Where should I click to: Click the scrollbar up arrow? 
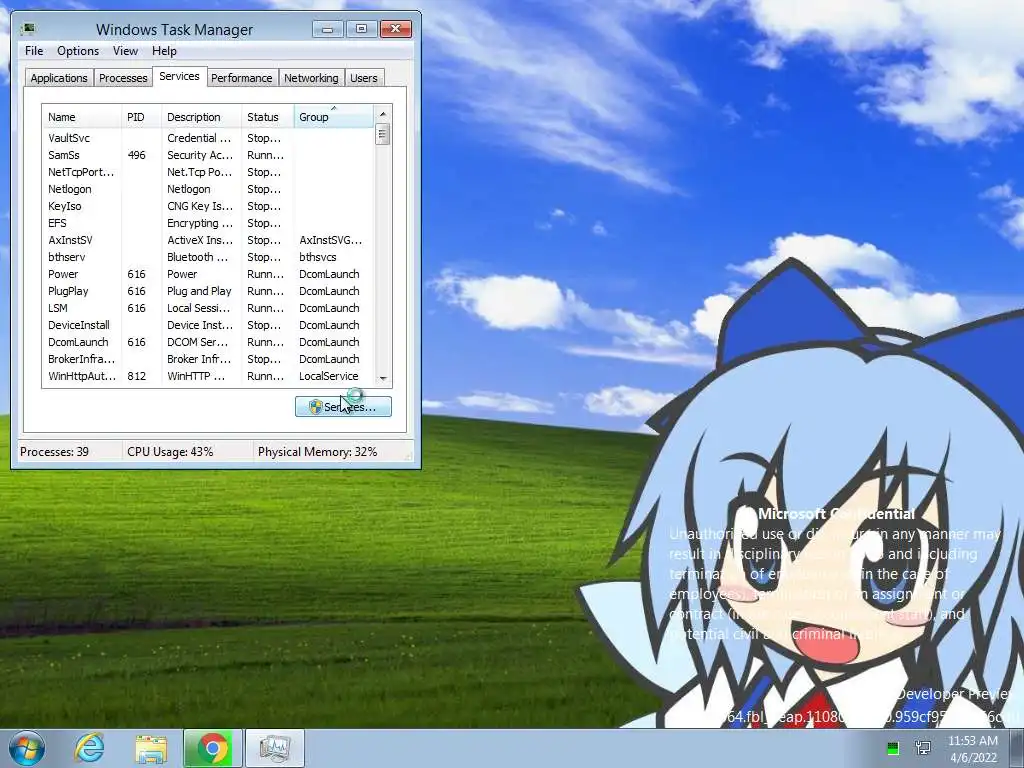click(x=383, y=114)
